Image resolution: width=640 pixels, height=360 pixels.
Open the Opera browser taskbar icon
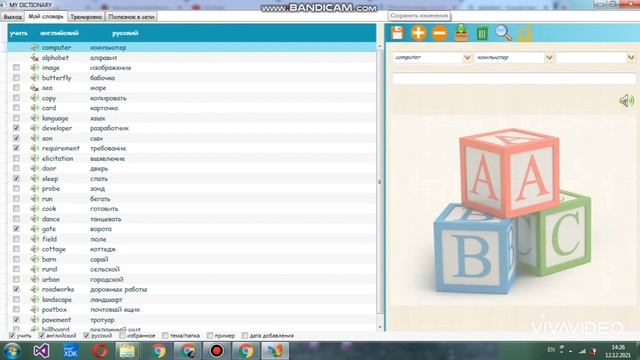tap(100, 351)
